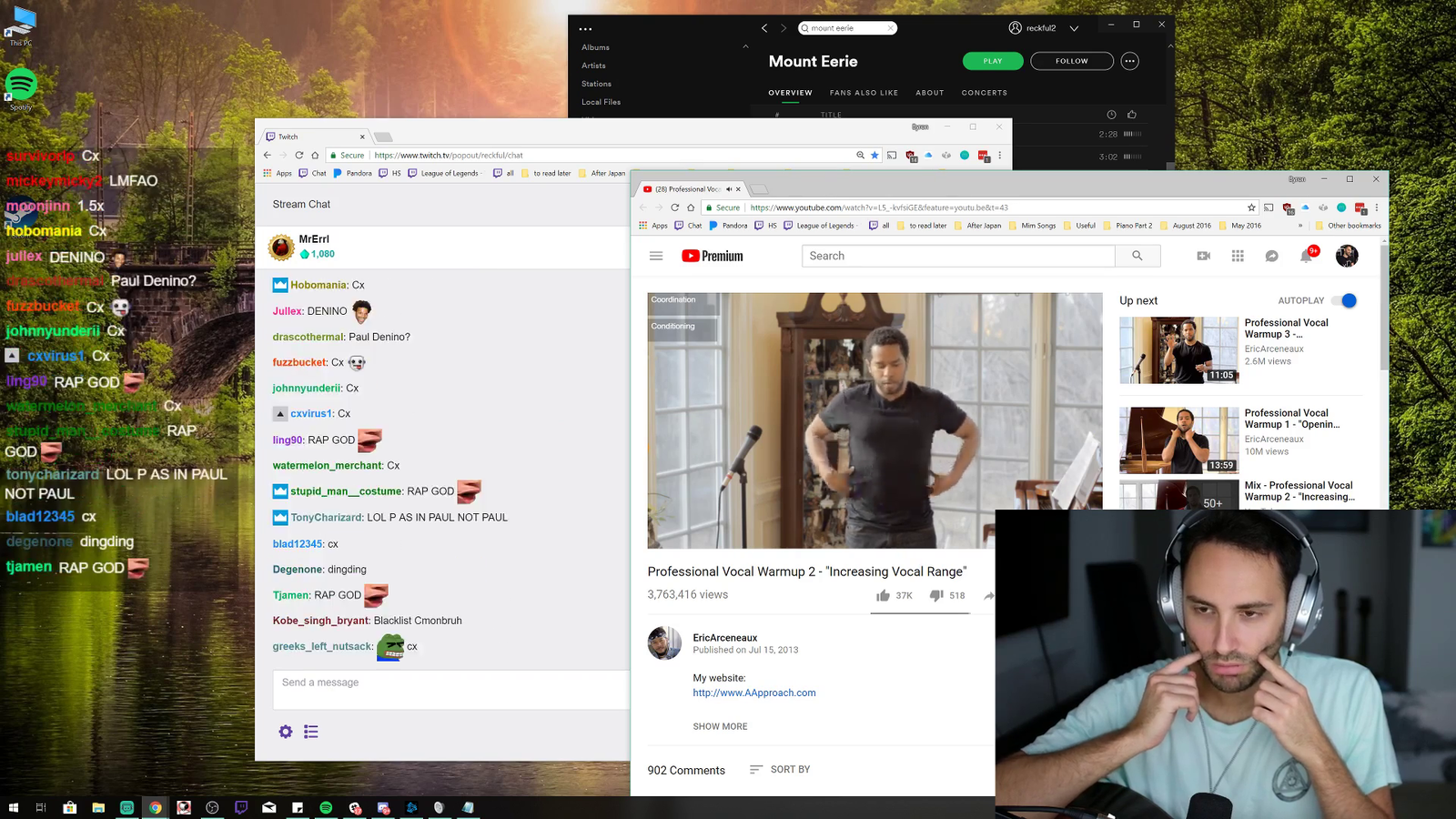
Task: Click the YouTube Premium logo
Action: pos(713,256)
